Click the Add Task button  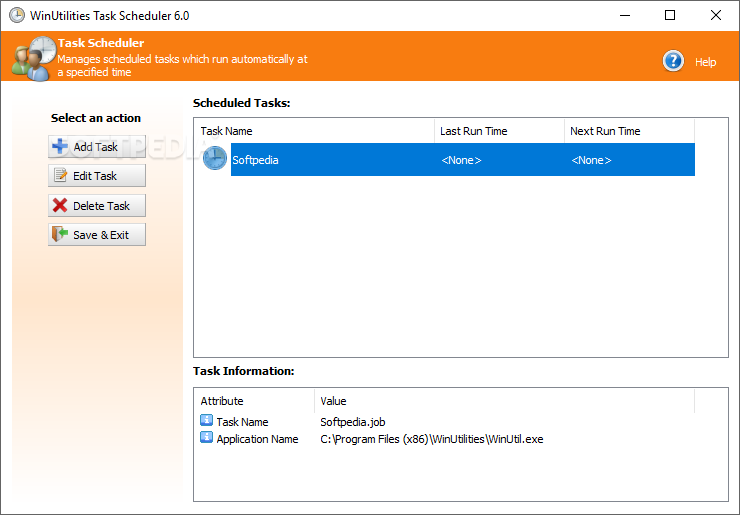pyautogui.click(x=97, y=147)
